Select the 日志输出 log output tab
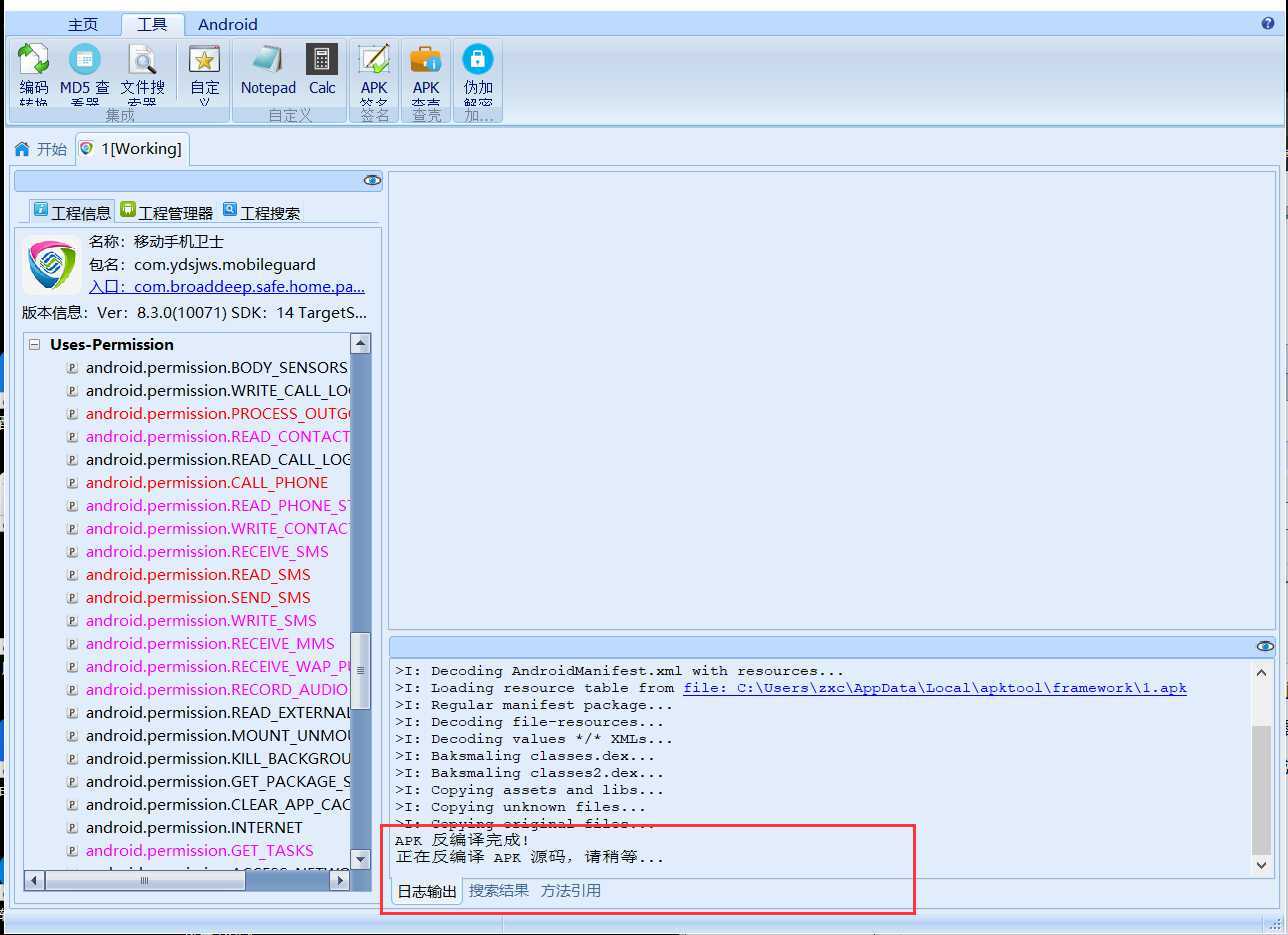The width and height of the screenshot is (1288, 935). click(x=427, y=891)
